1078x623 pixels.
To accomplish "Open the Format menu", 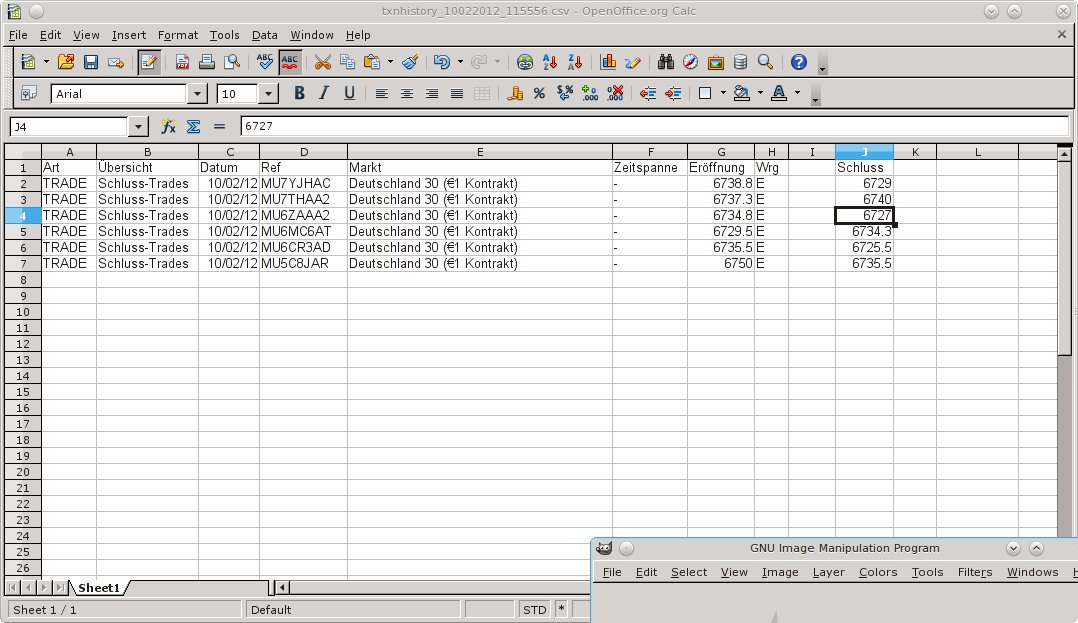I will tap(177, 35).
